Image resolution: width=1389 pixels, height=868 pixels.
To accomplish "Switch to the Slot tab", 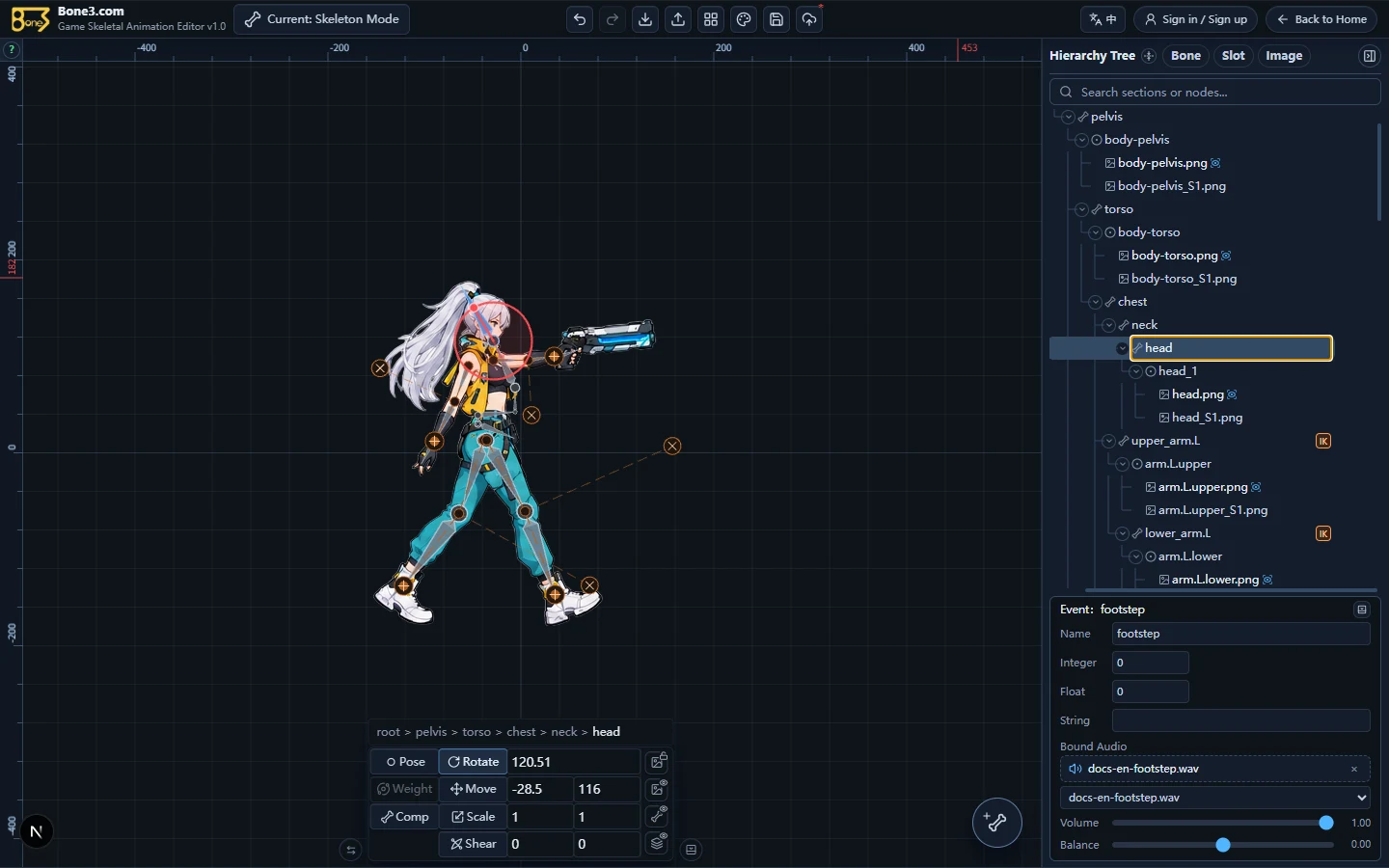I will coord(1233,56).
